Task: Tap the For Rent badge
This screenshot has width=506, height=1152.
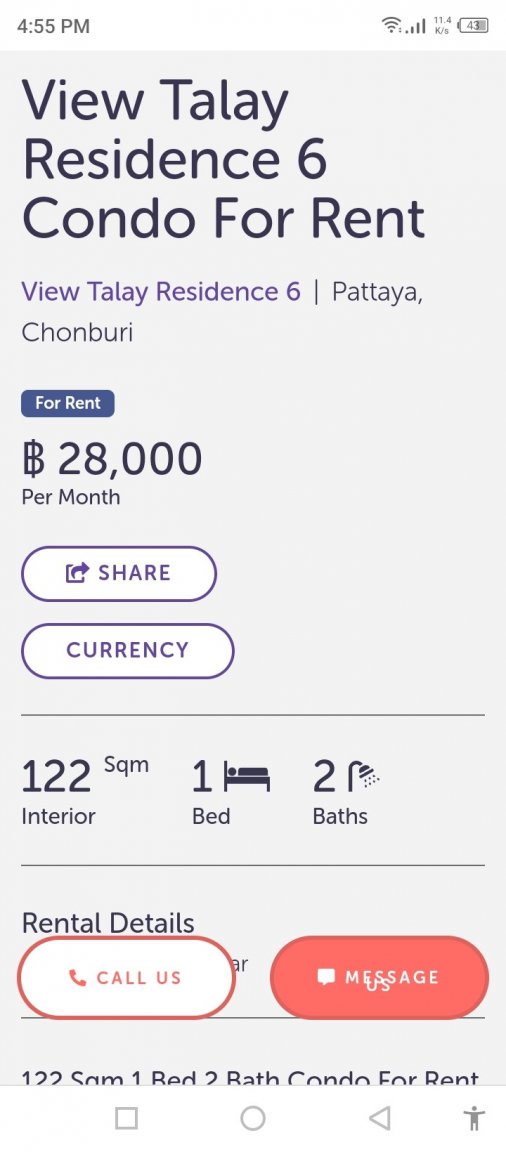Action: click(x=68, y=403)
